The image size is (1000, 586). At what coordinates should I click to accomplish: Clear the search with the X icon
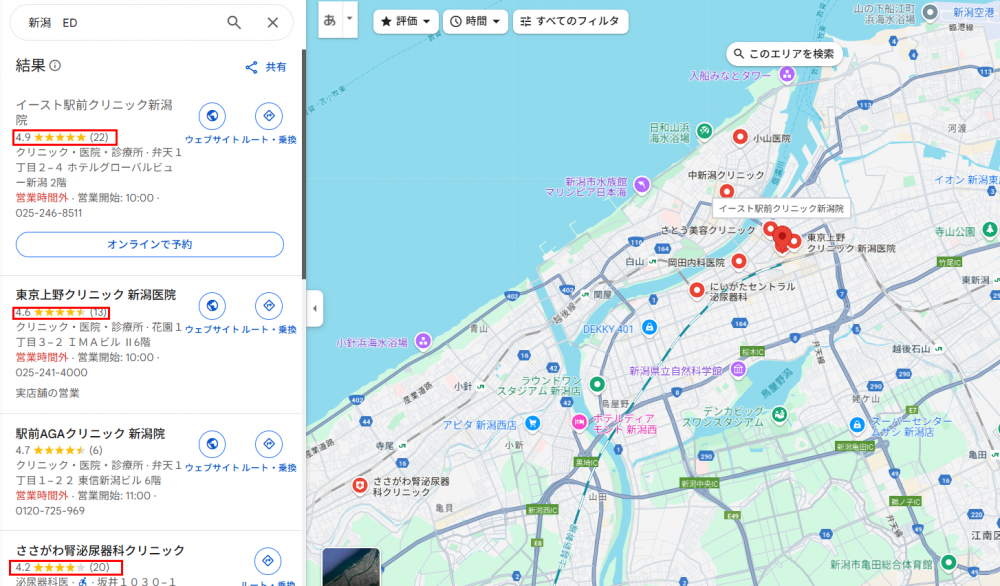pos(272,22)
